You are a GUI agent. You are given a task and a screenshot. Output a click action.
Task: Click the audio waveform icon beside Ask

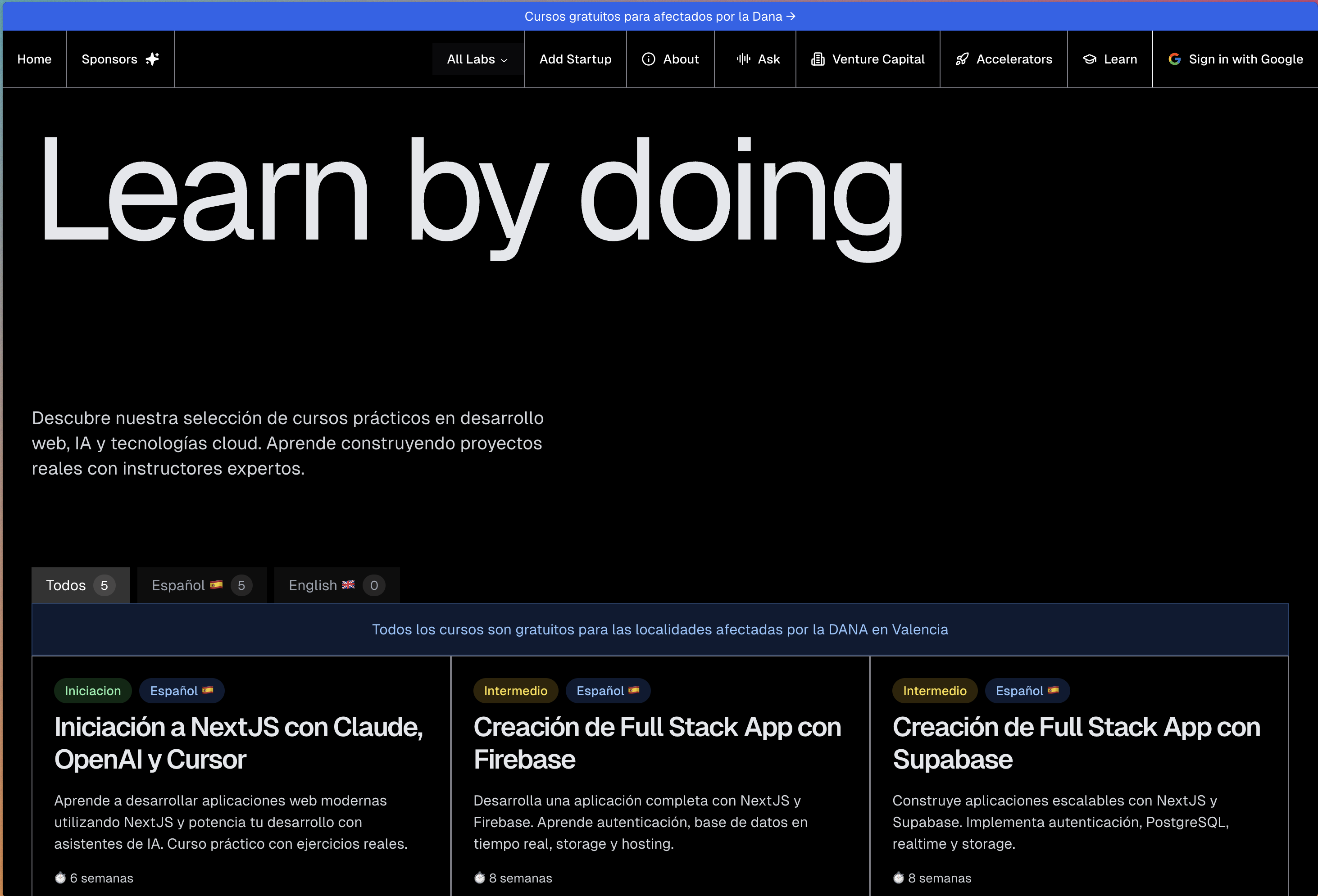point(743,59)
